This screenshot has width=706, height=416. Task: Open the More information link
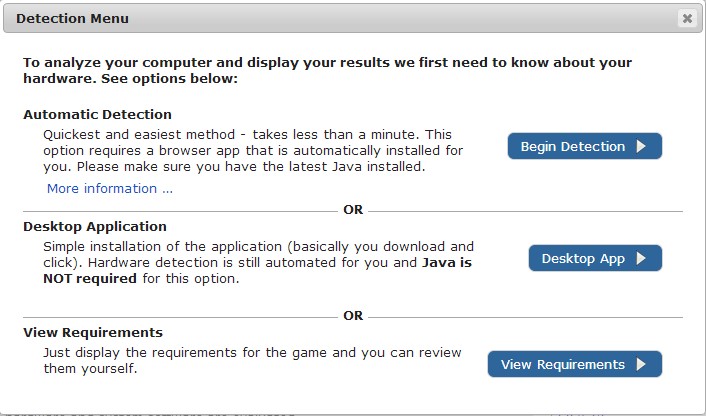[110, 189]
